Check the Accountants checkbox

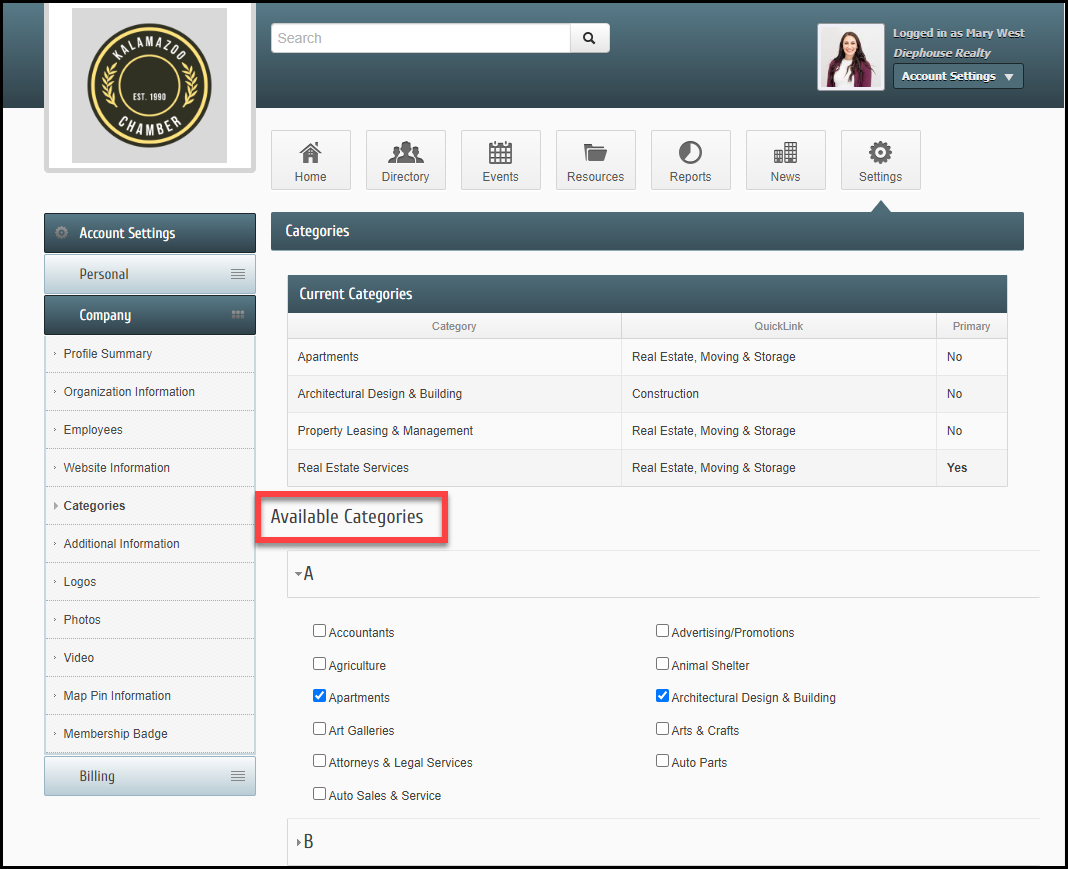point(320,631)
